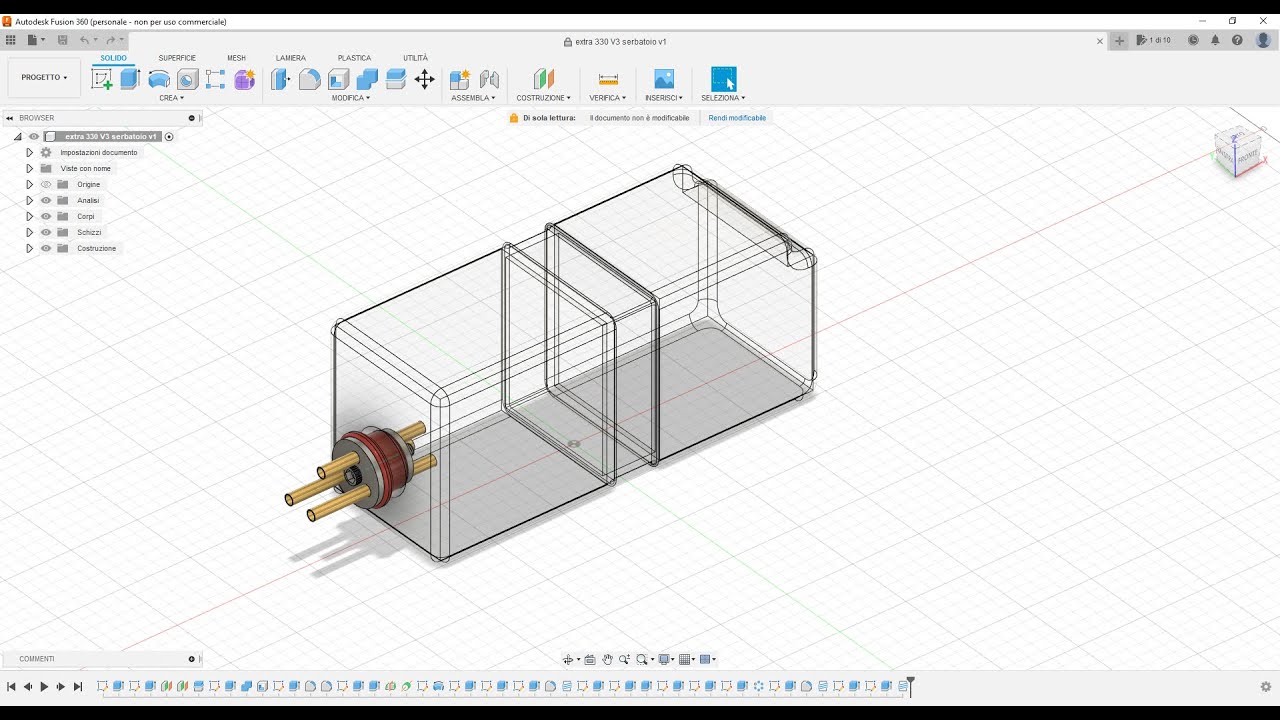This screenshot has width=1280, height=720.
Task: Open the ASSEMBLA dropdown menu
Action: 473,98
